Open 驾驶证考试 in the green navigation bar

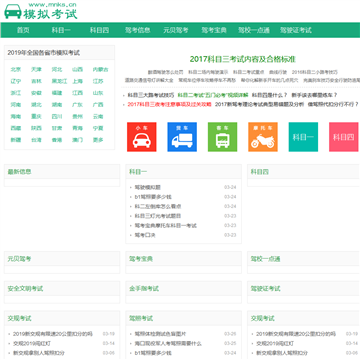296,30
